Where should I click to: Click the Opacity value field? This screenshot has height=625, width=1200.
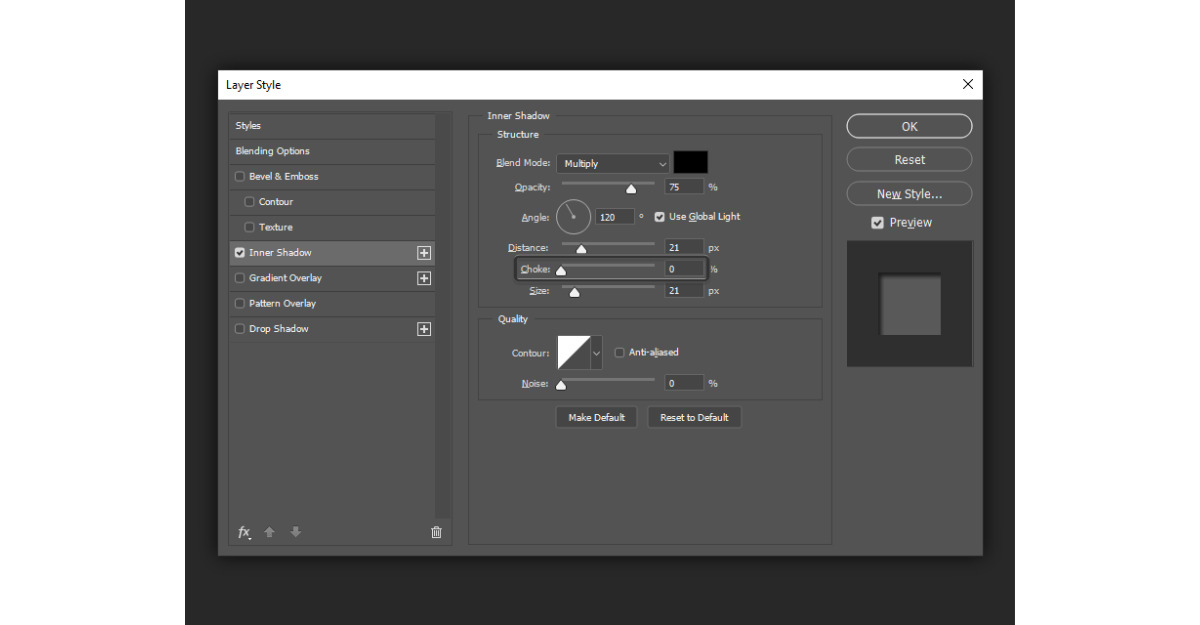click(x=684, y=187)
